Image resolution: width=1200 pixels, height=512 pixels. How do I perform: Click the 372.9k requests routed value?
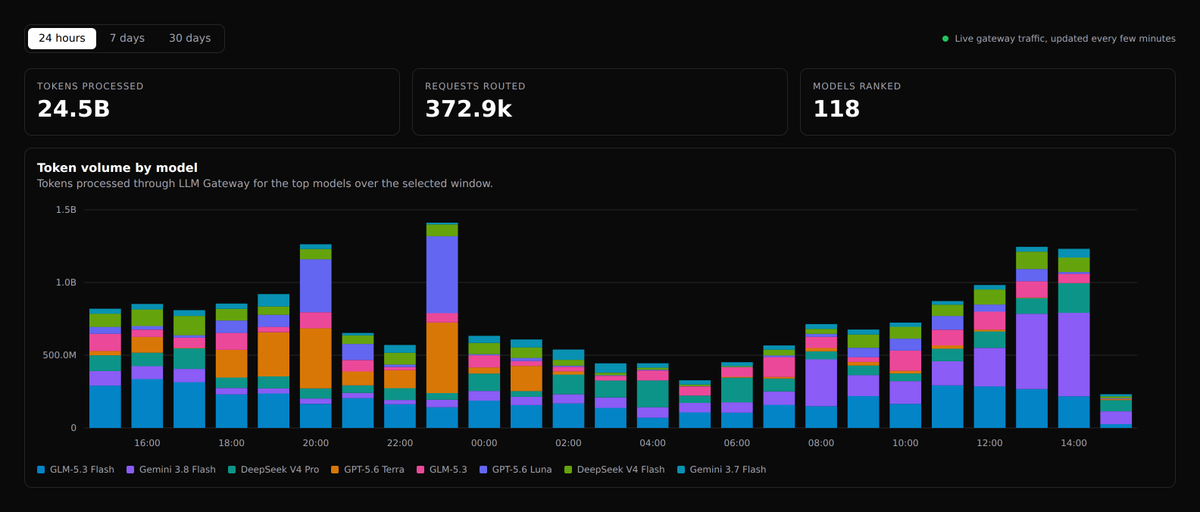(468, 108)
